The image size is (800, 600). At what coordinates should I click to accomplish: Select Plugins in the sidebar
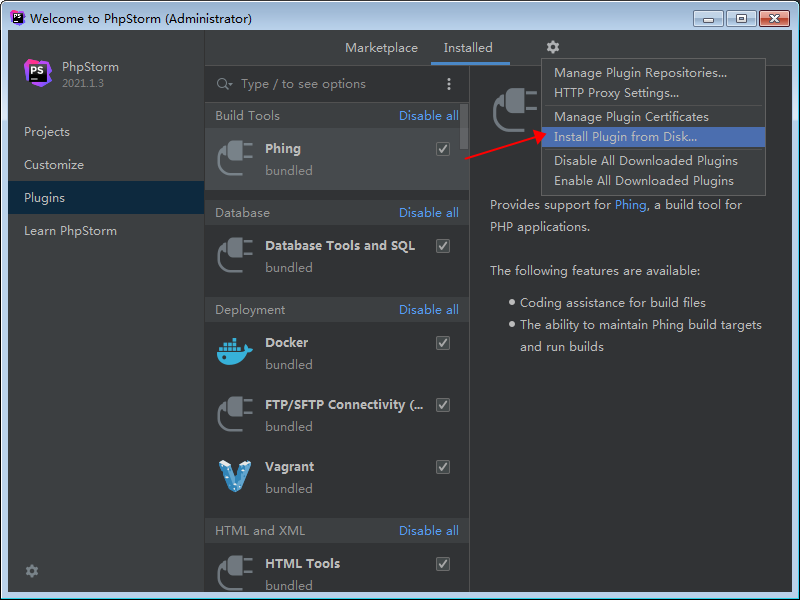tap(106, 197)
